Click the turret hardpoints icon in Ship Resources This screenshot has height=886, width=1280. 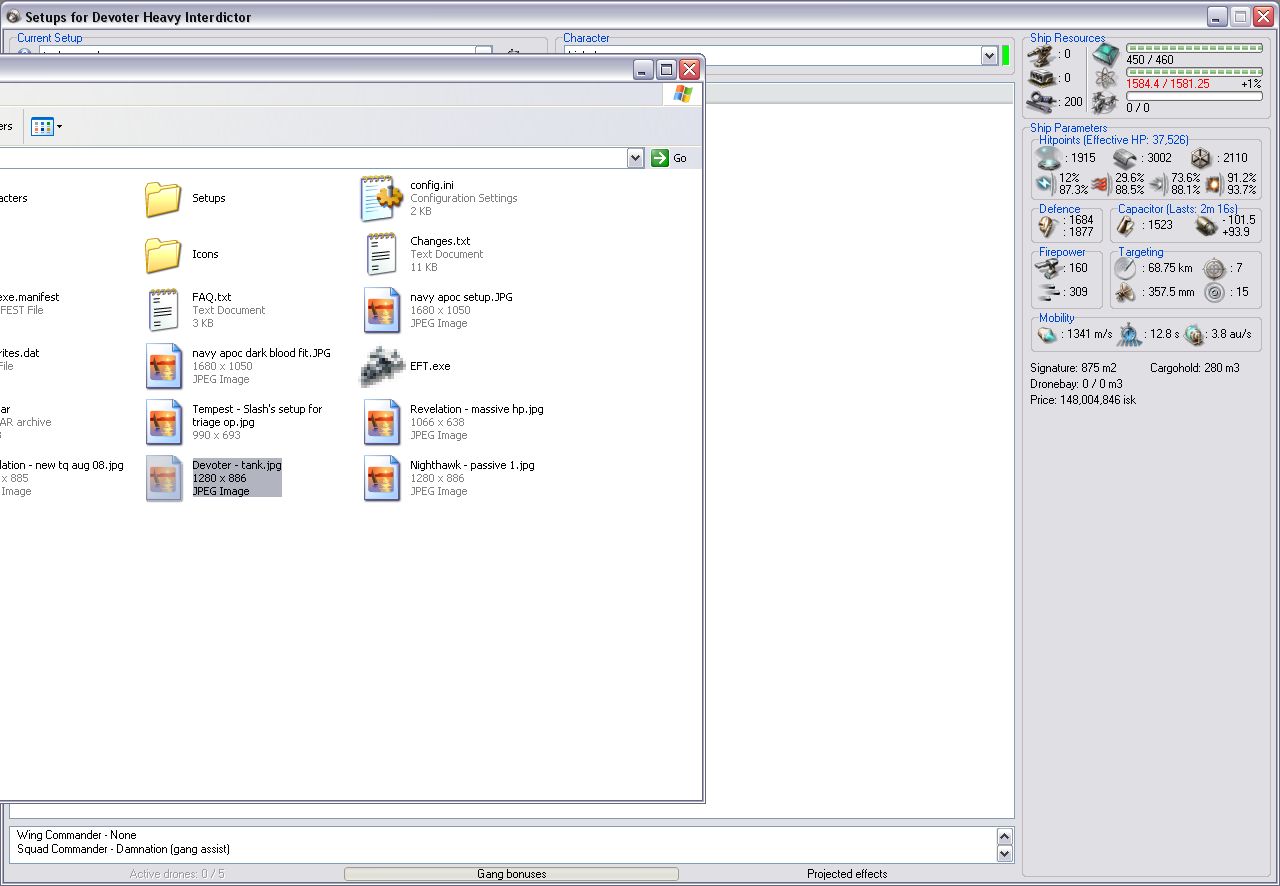[1042, 55]
